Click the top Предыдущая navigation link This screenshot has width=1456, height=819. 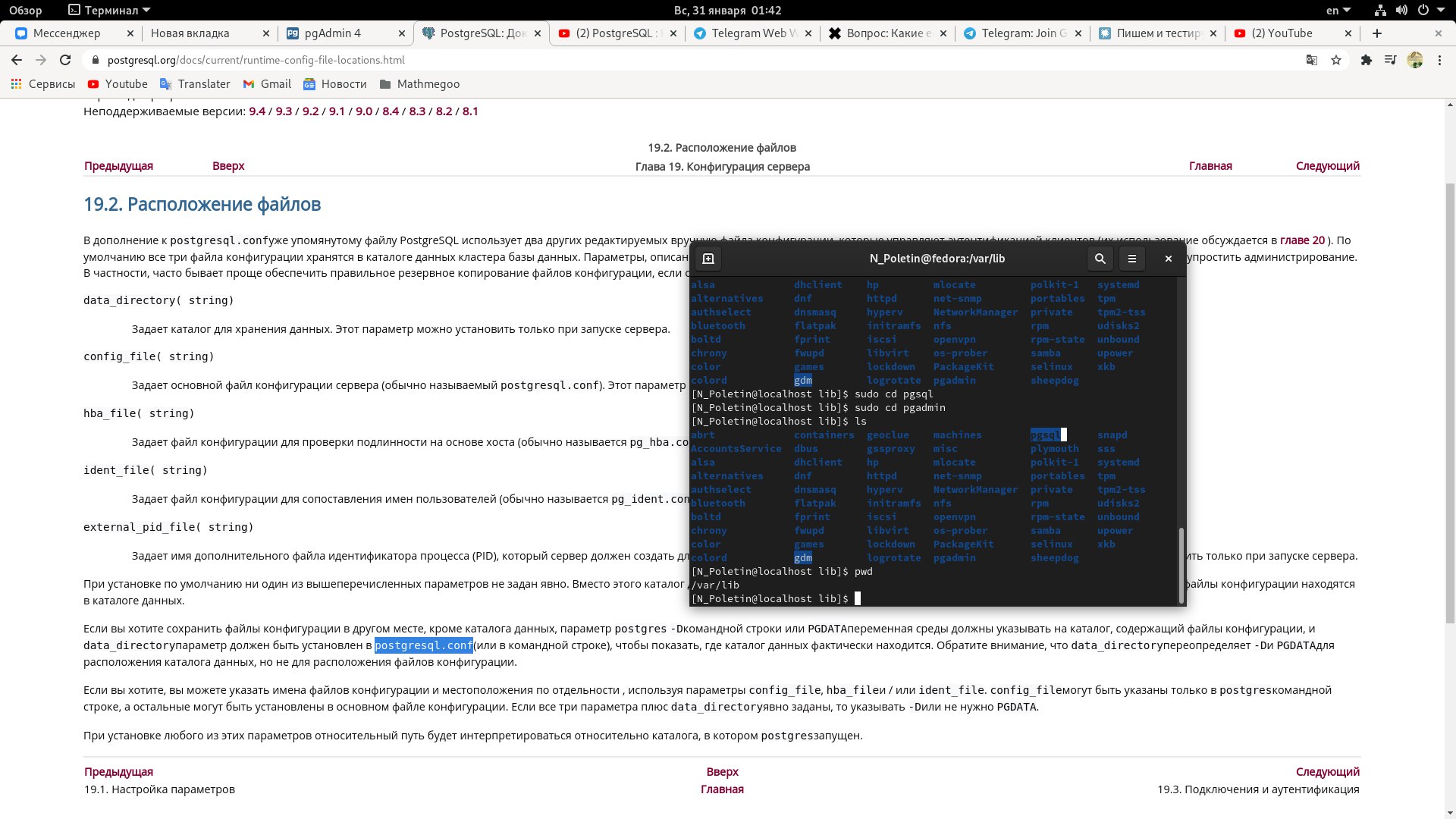click(118, 166)
